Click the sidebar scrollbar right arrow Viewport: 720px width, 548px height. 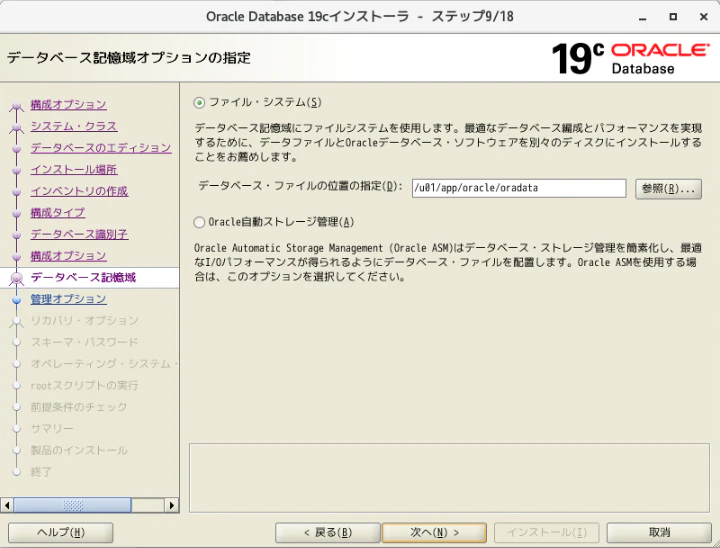tap(172, 505)
